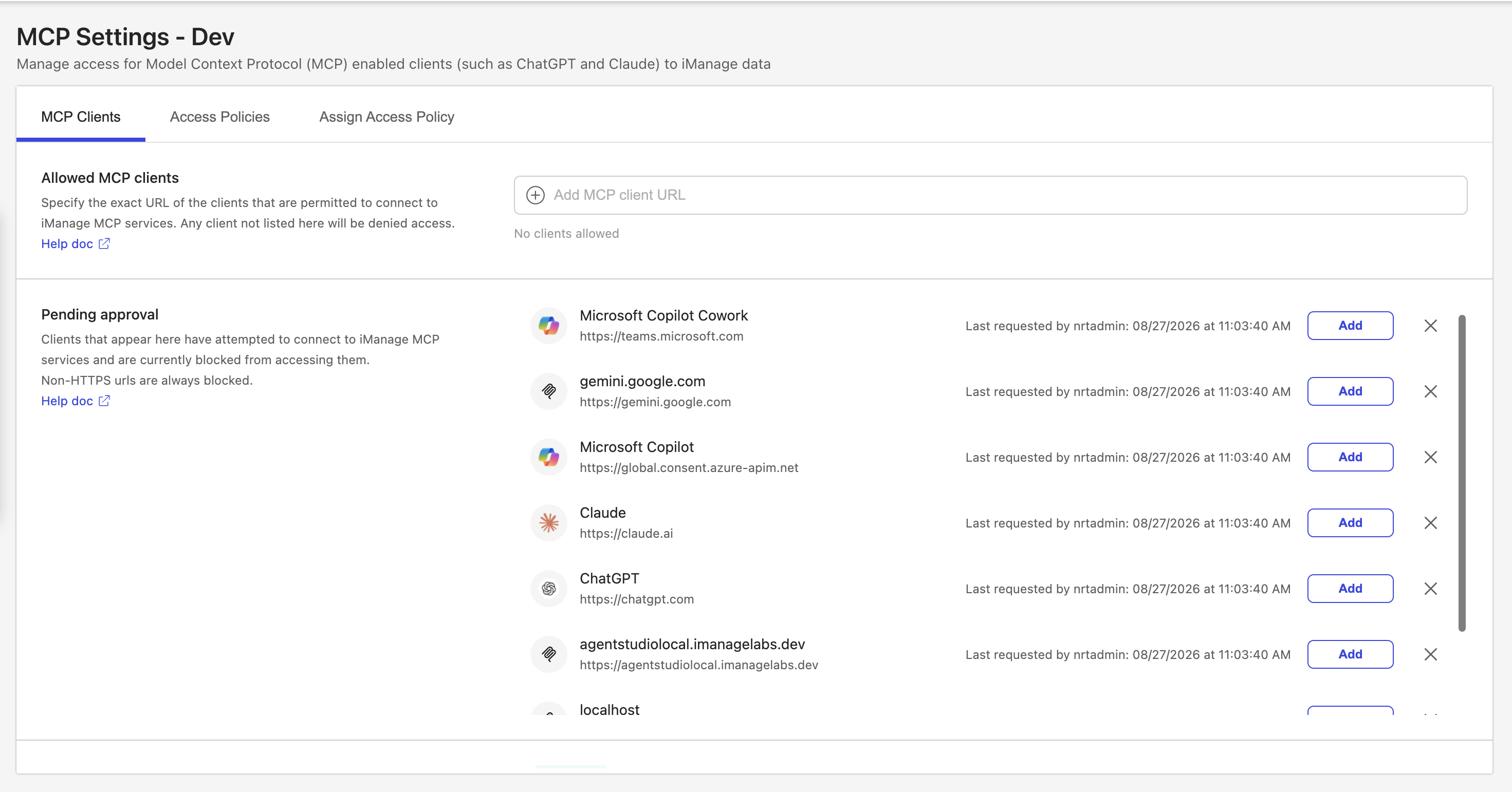This screenshot has height=792, width=1512.
Task: Approve ChatGPT with the Add button
Action: pos(1350,589)
